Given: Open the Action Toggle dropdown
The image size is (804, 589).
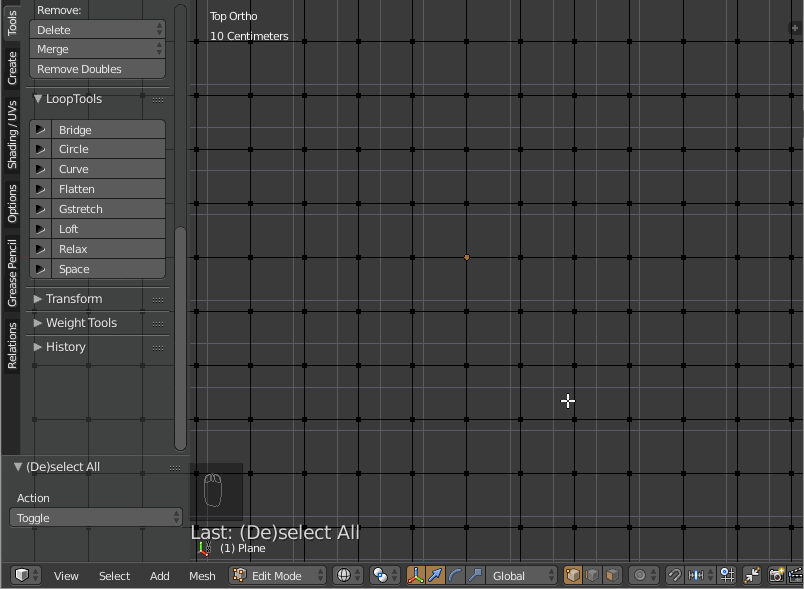Looking at the screenshot, I should point(96,518).
